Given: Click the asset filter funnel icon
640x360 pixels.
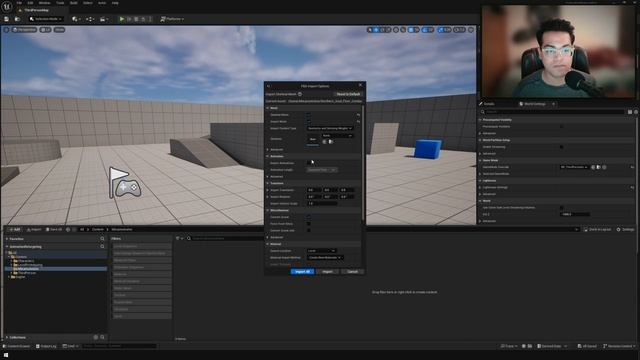Looking at the screenshot, I should [x=178, y=238].
